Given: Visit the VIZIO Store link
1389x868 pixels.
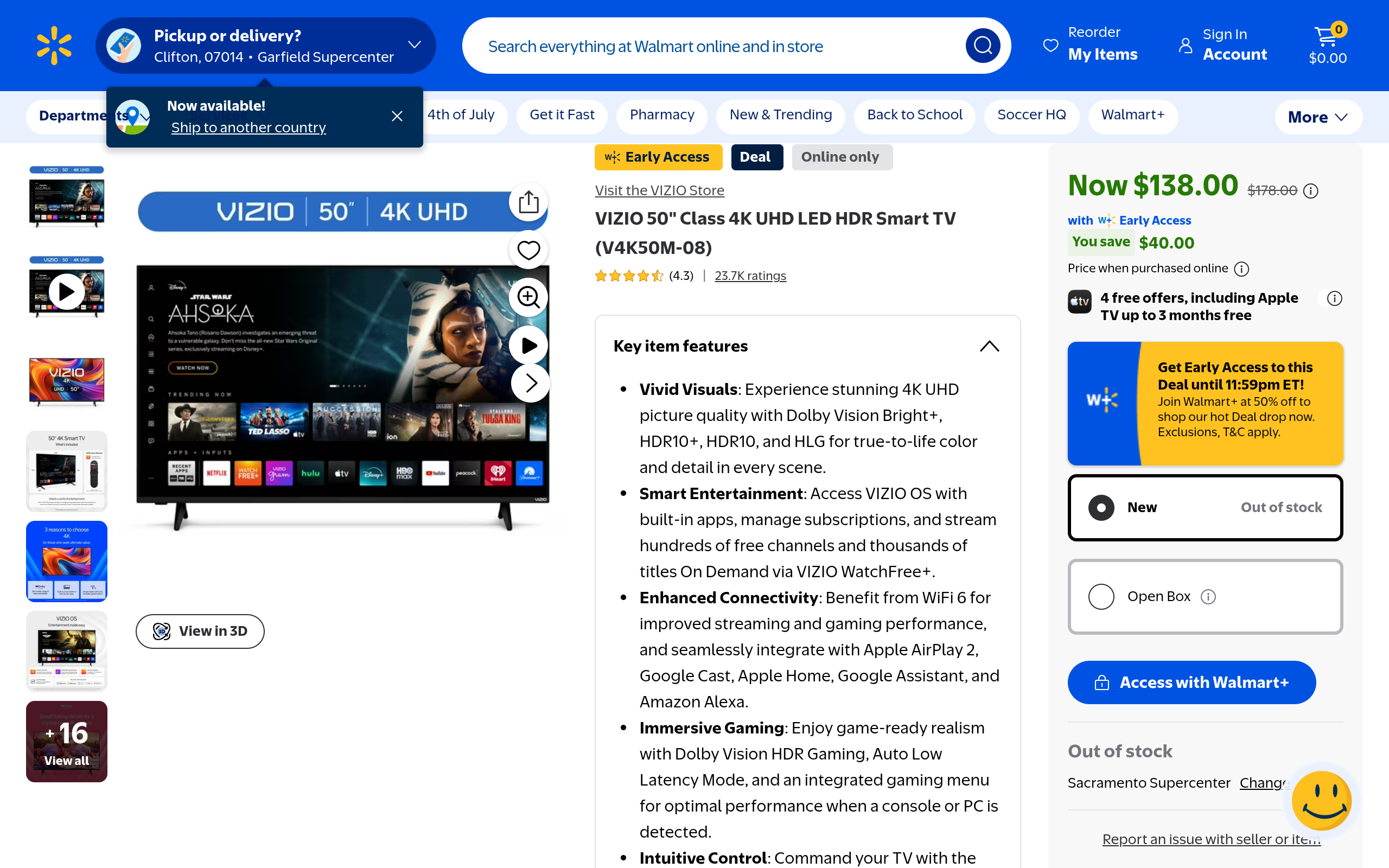Looking at the screenshot, I should click(x=659, y=190).
